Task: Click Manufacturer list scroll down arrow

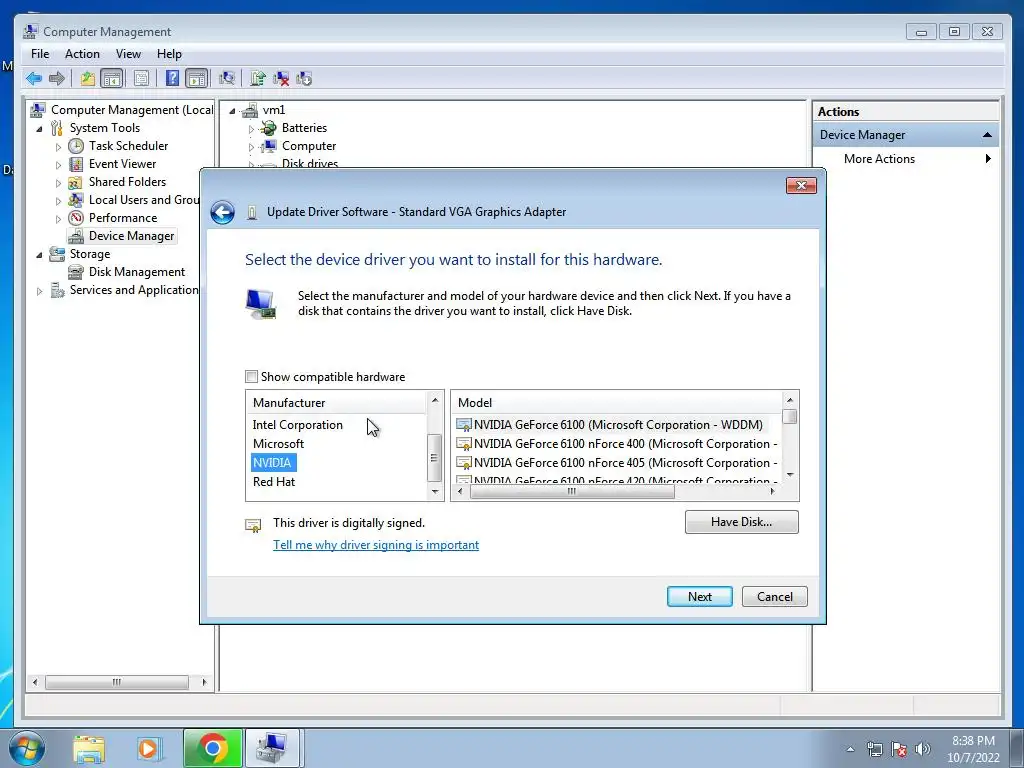Action: 435,492
